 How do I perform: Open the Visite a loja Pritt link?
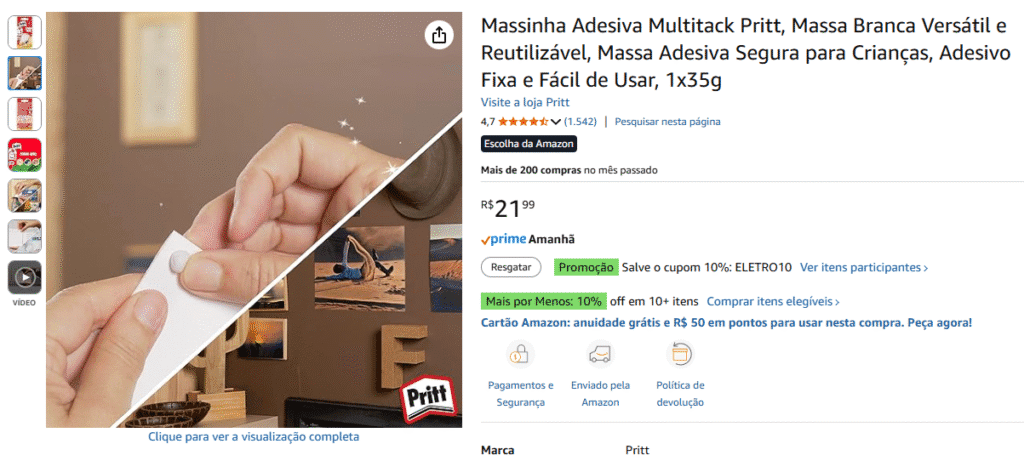[525, 103]
